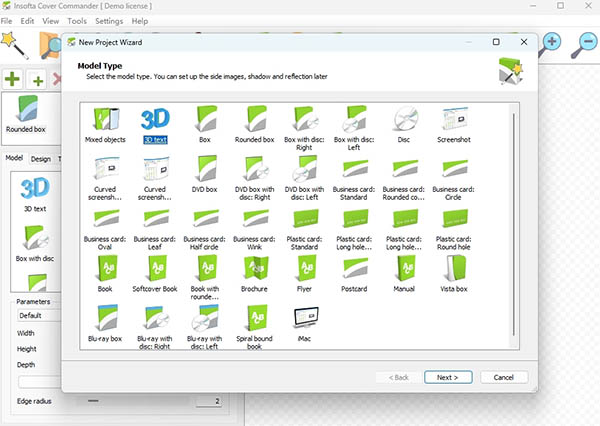Choose first Plastic card: Long hole model
The width and height of the screenshot is (600, 426).
point(354,228)
